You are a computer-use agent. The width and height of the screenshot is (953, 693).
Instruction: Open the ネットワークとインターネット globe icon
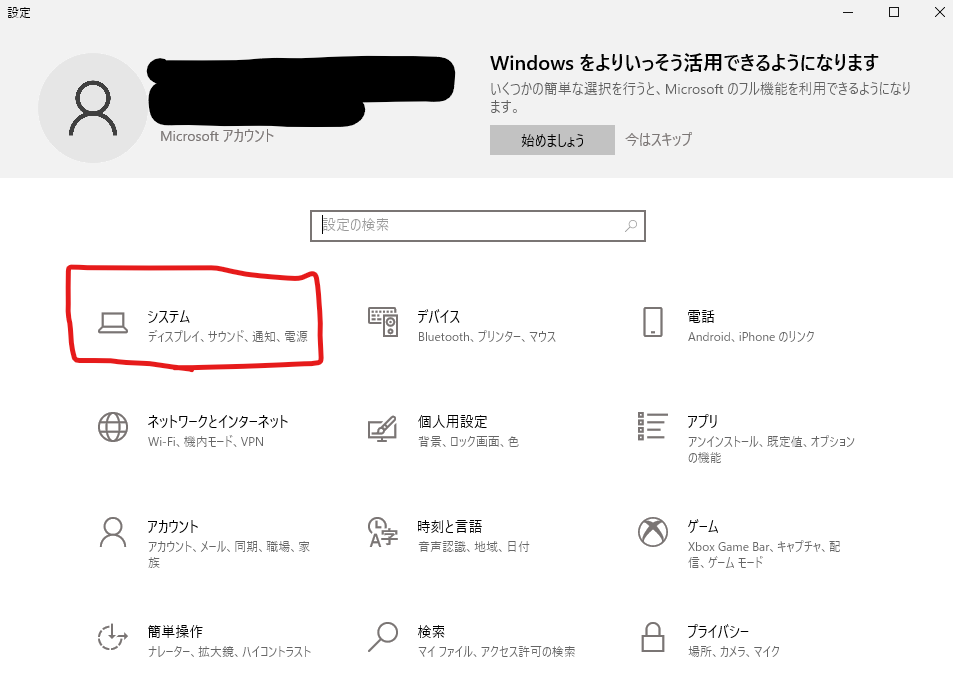(x=113, y=427)
